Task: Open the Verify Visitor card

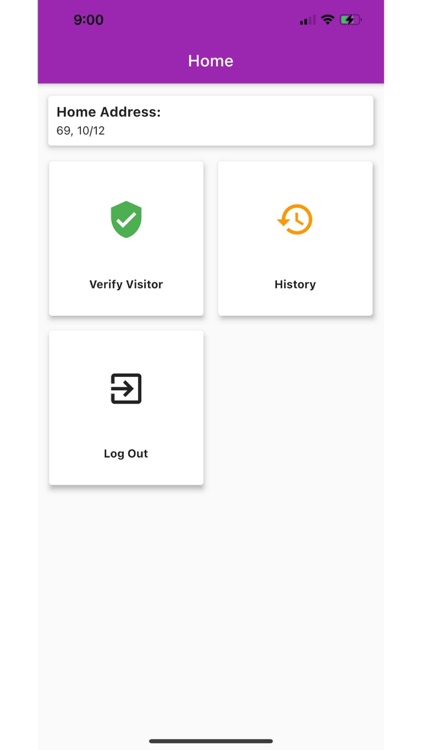Action: pyautogui.click(x=126, y=238)
